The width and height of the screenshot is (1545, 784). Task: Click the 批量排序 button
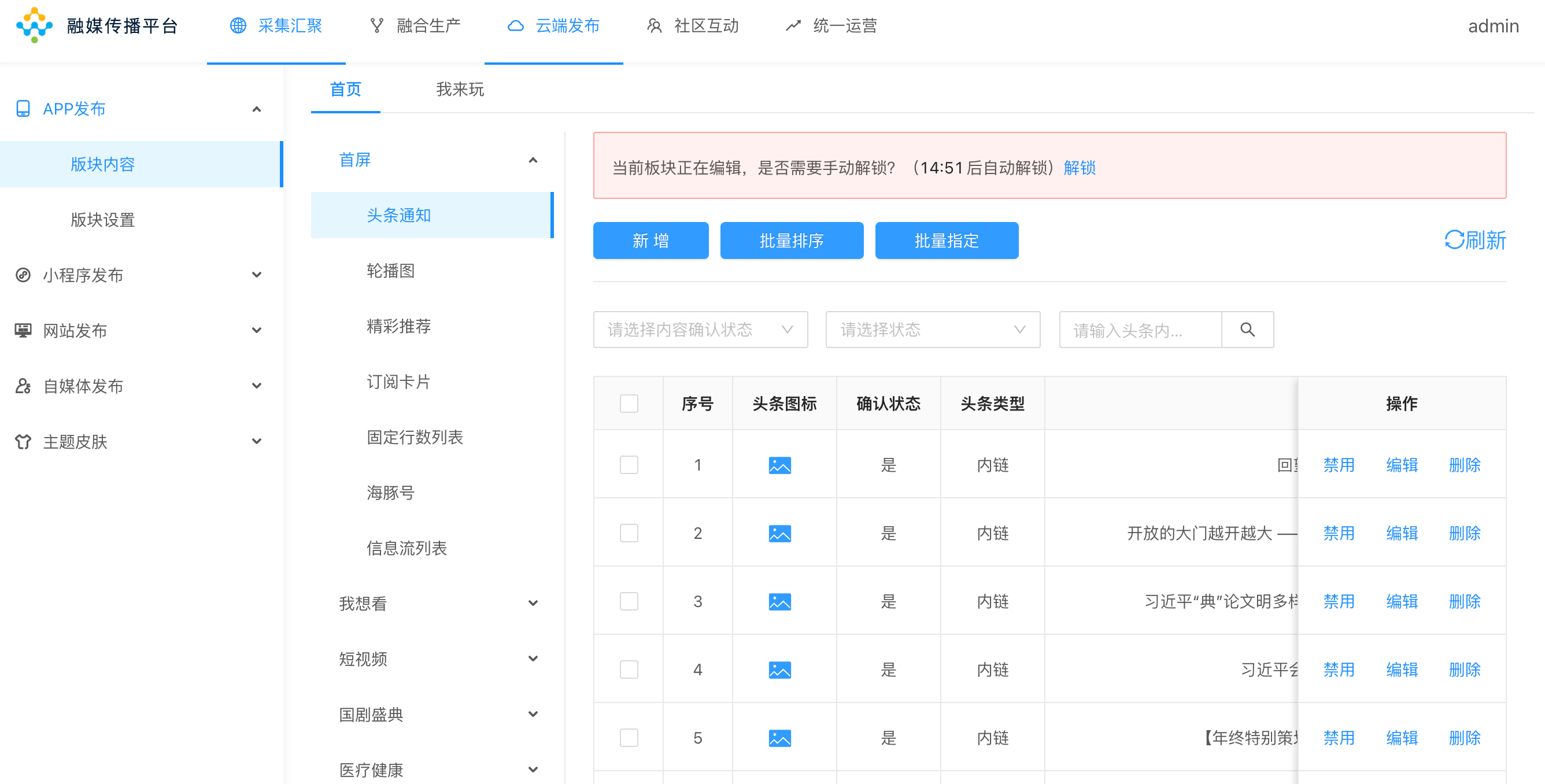pyautogui.click(x=792, y=241)
